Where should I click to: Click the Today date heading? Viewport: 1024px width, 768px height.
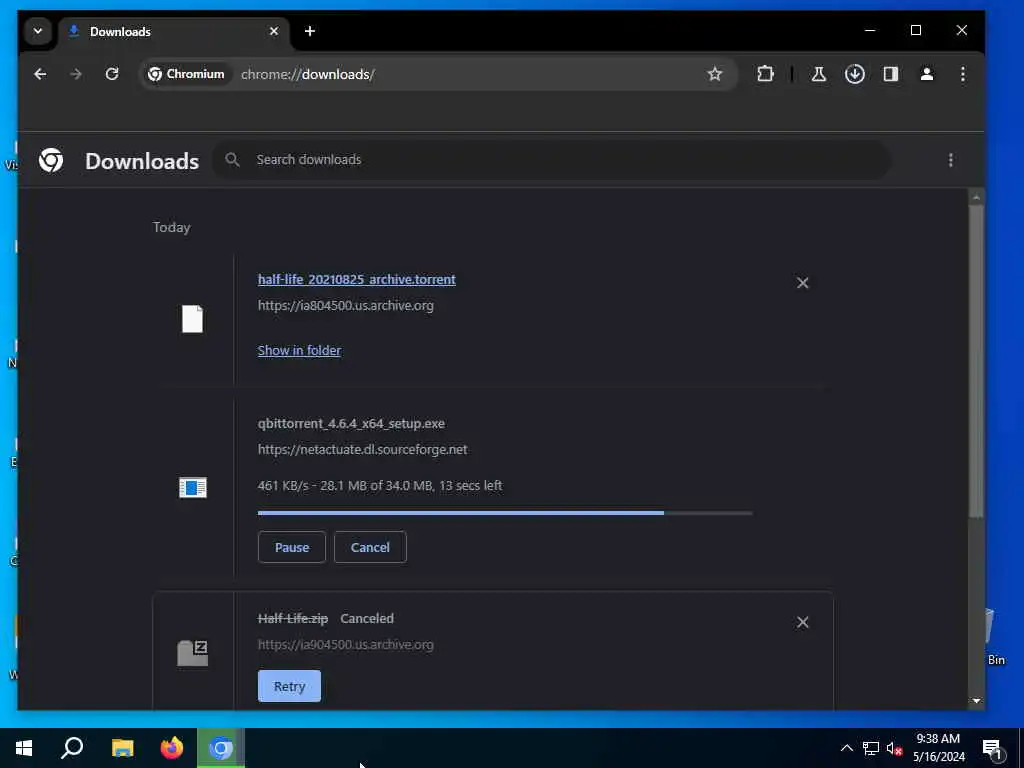171,227
